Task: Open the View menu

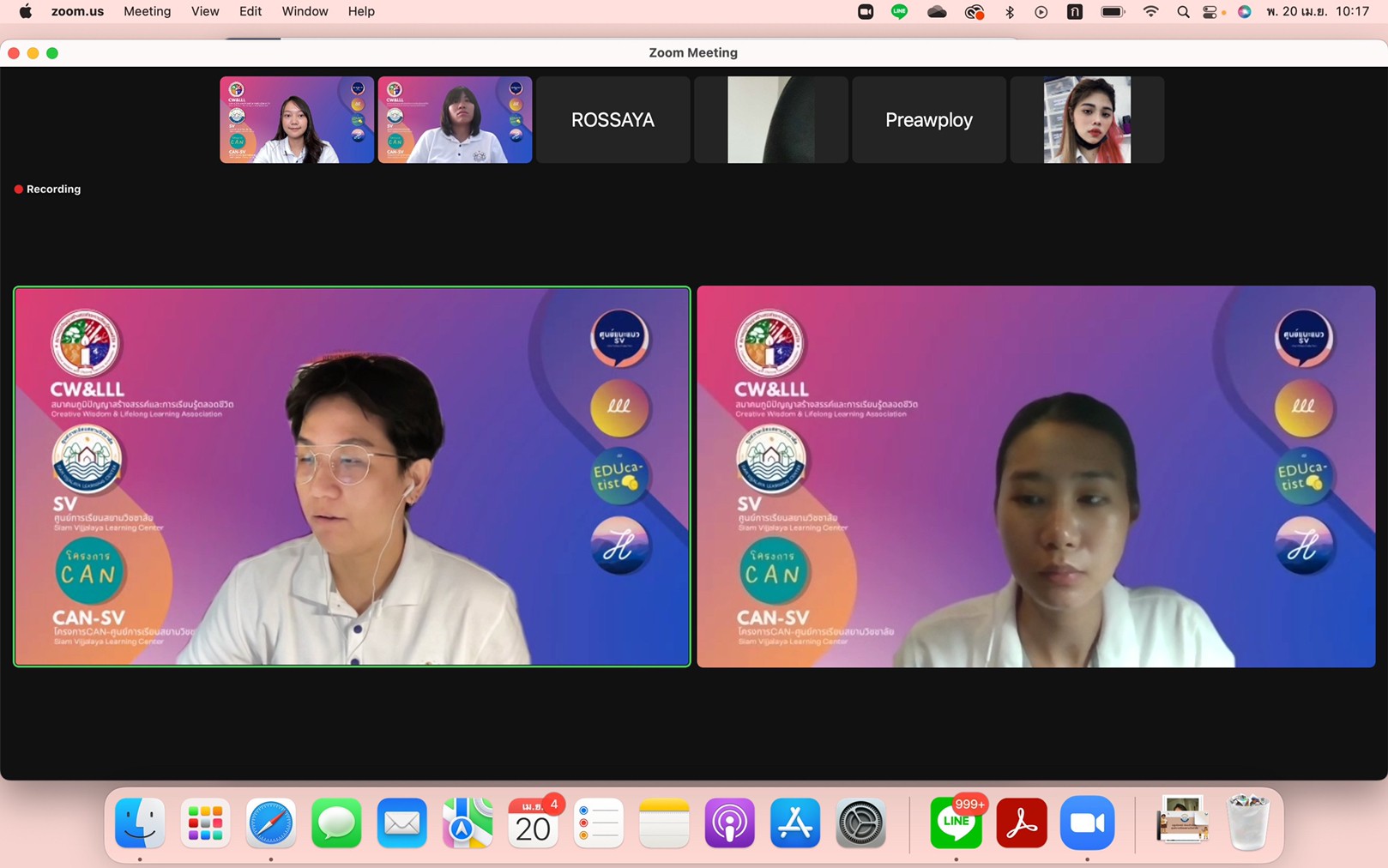Action: tap(205, 12)
